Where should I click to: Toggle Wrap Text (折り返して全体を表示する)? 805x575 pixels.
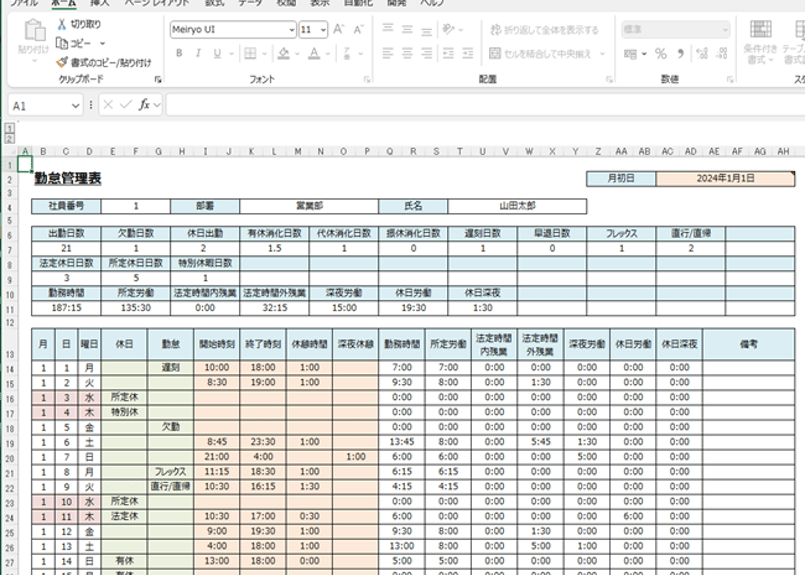545,30
